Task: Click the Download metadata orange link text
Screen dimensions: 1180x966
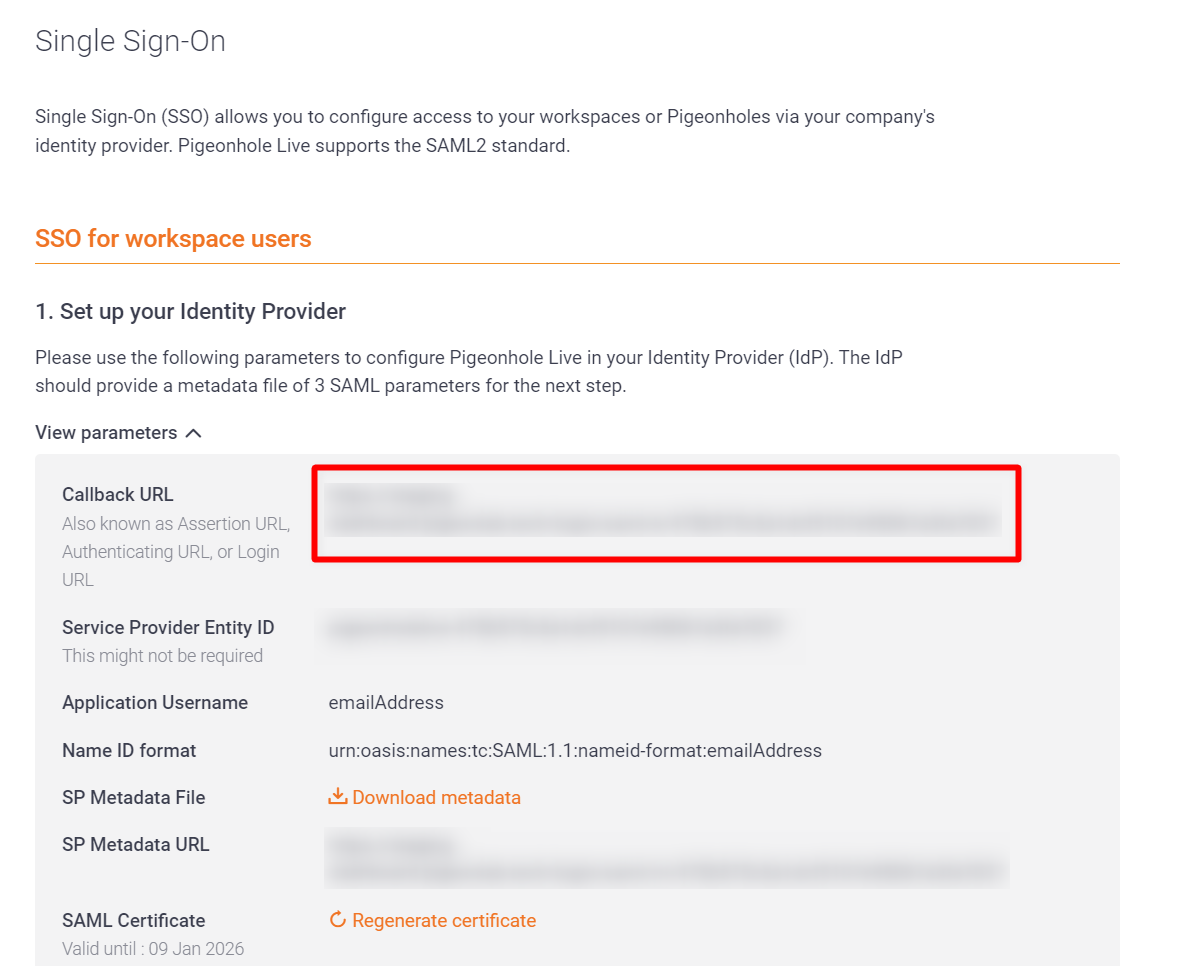Action: (436, 797)
